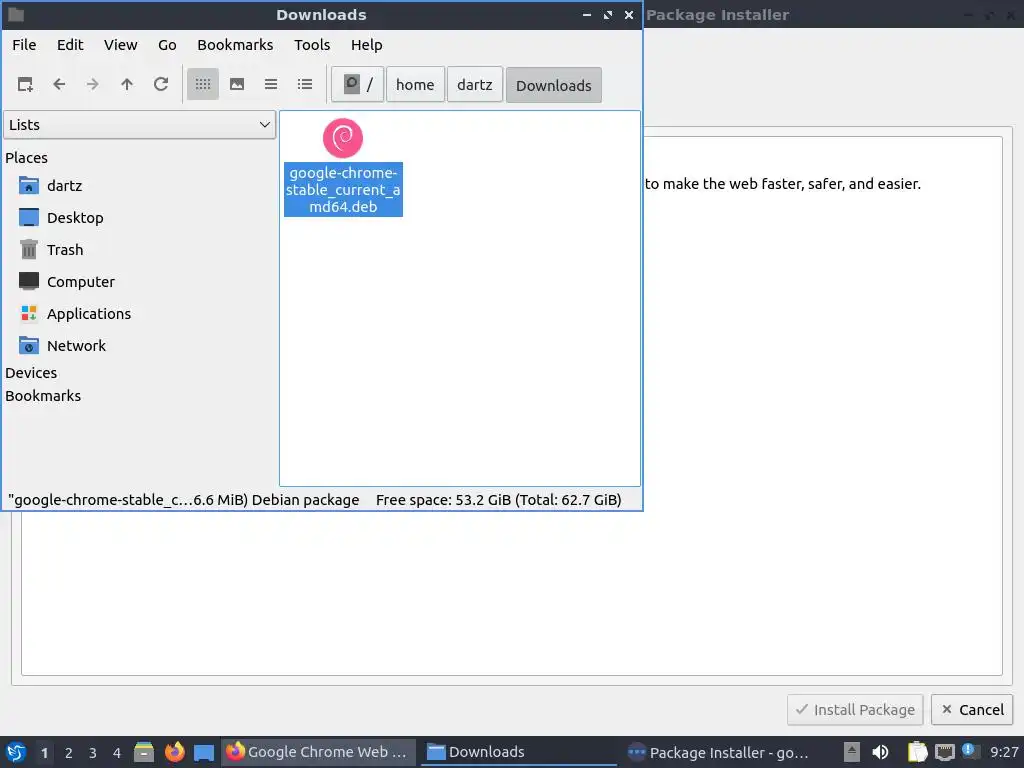The height and width of the screenshot is (768, 1024).
Task: Click the google-chrome-stable_current_amd64.deb filename
Action: pyautogui.click(x=343, y=190)
